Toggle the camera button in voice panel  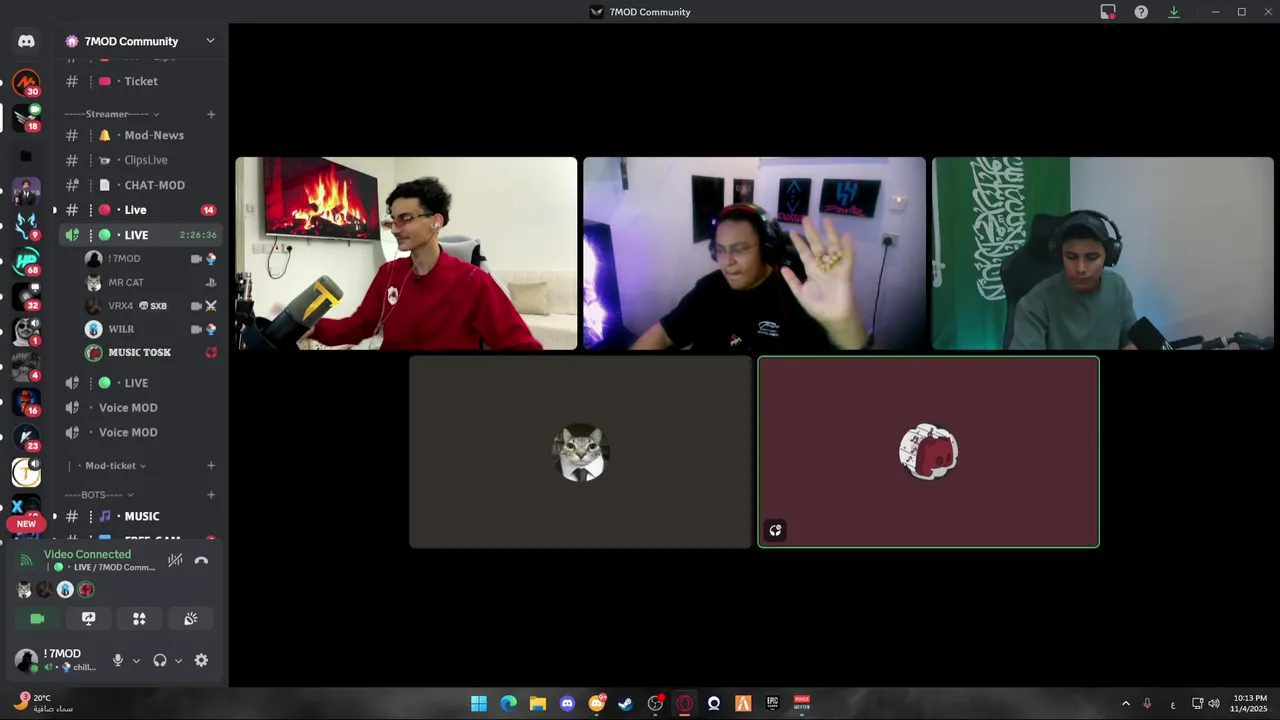37,619
